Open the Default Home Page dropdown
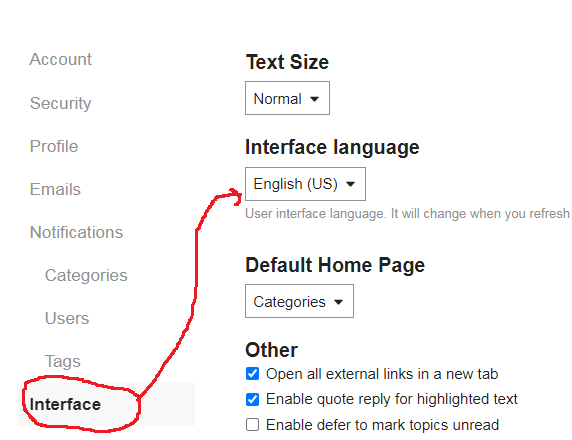 [x=299, y=301]
